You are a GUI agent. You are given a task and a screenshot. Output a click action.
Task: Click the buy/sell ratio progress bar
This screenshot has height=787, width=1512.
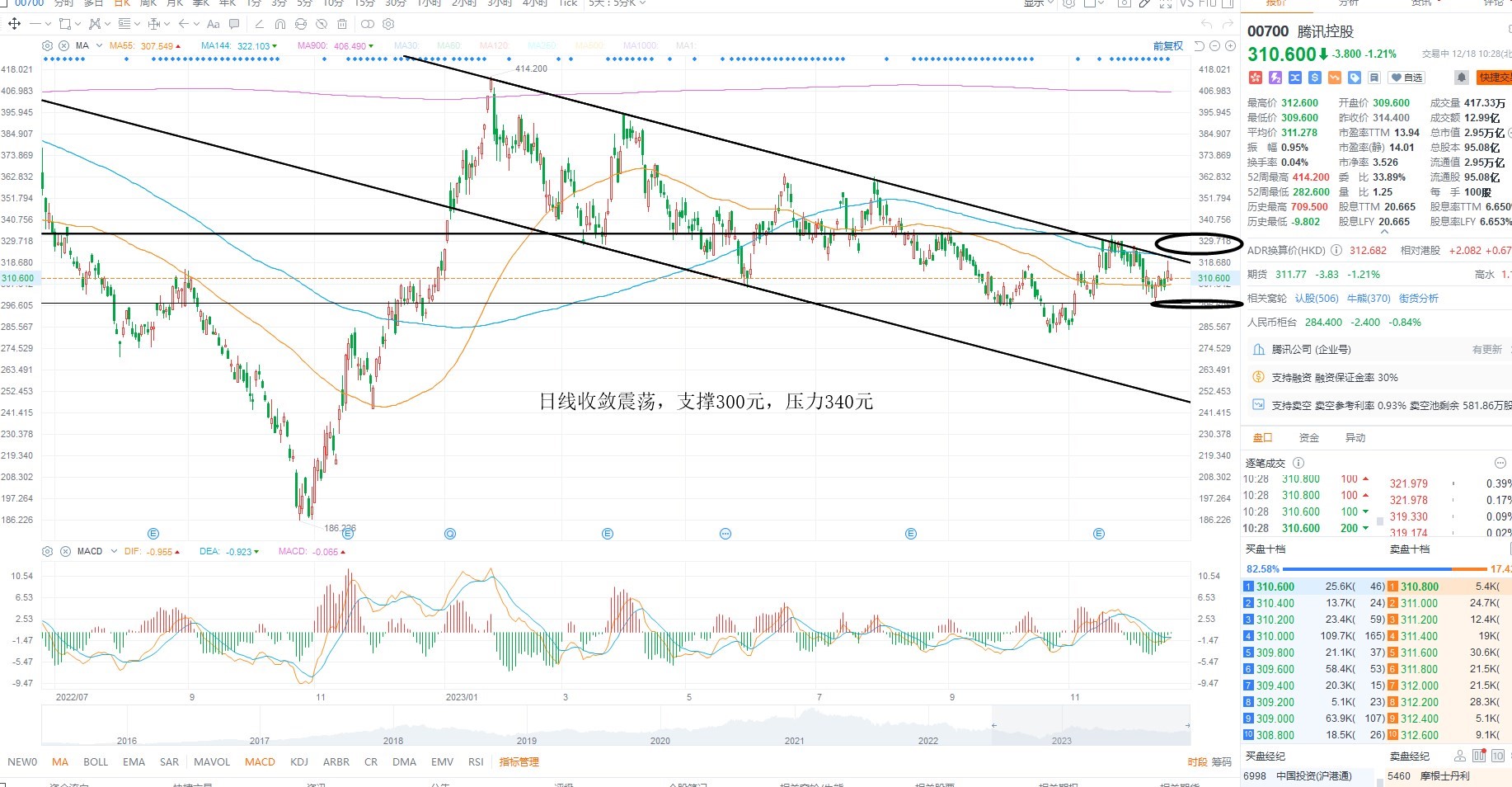1384,569
